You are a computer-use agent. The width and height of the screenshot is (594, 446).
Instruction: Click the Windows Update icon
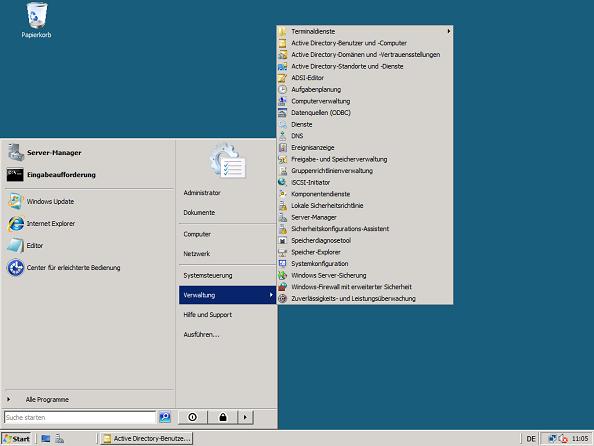pos(16,202)
